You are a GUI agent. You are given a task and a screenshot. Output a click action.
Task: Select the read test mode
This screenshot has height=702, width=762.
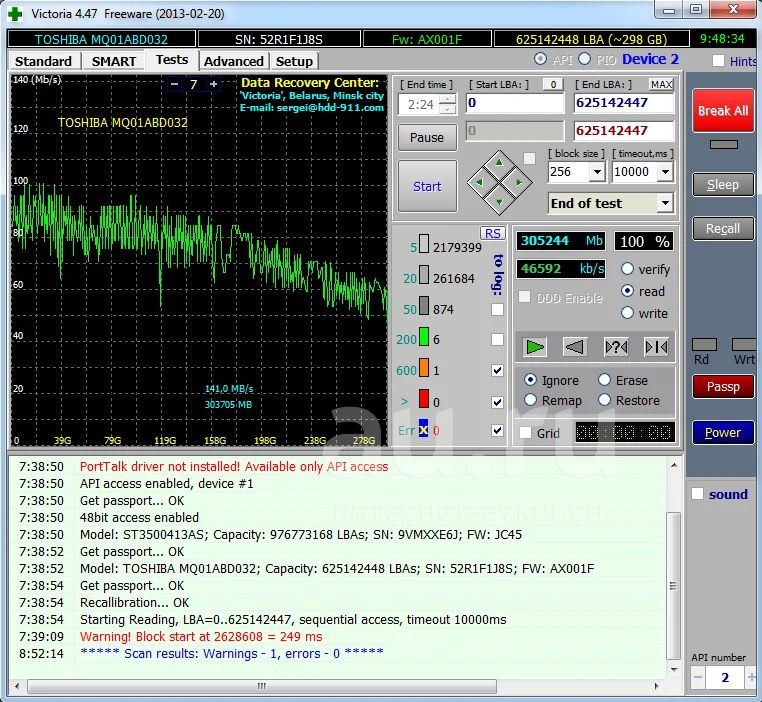(627, 291)
